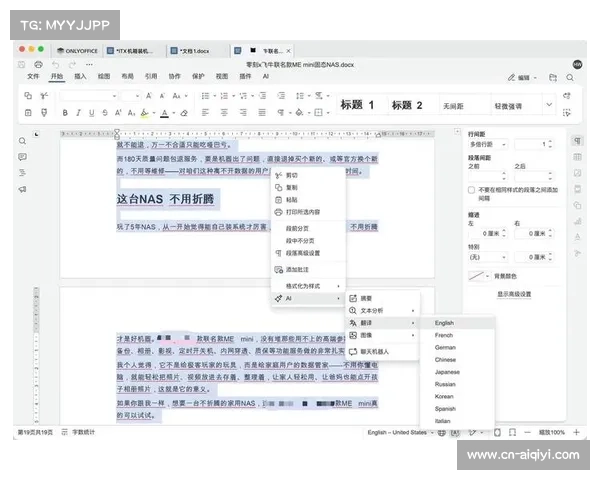Toggle nonprinting characters pilcrow in ribbon
The image size is (600, 480).
click(x=281, y=113)
